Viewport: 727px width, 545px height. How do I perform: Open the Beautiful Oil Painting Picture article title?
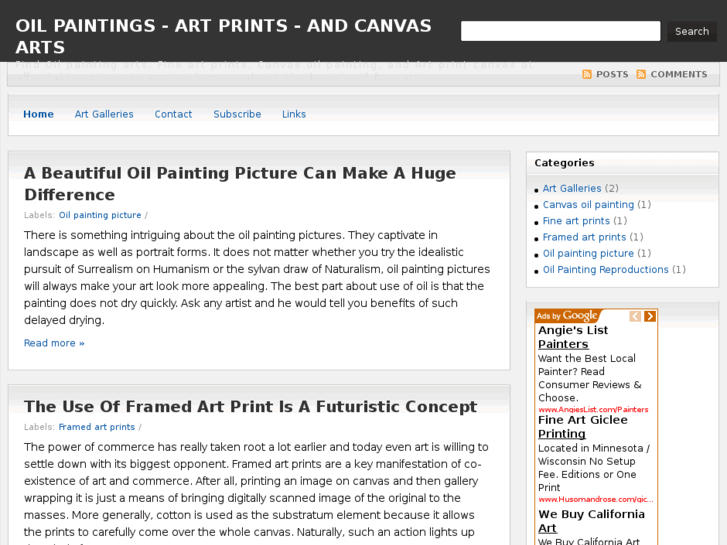239,183
